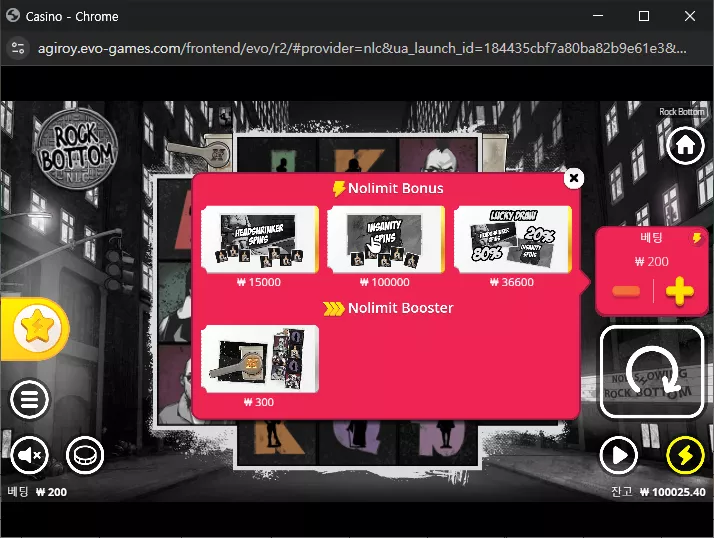The image size is (714, 538).
Task: Open Chrome site information icon
Action: (x=18, y=48)
